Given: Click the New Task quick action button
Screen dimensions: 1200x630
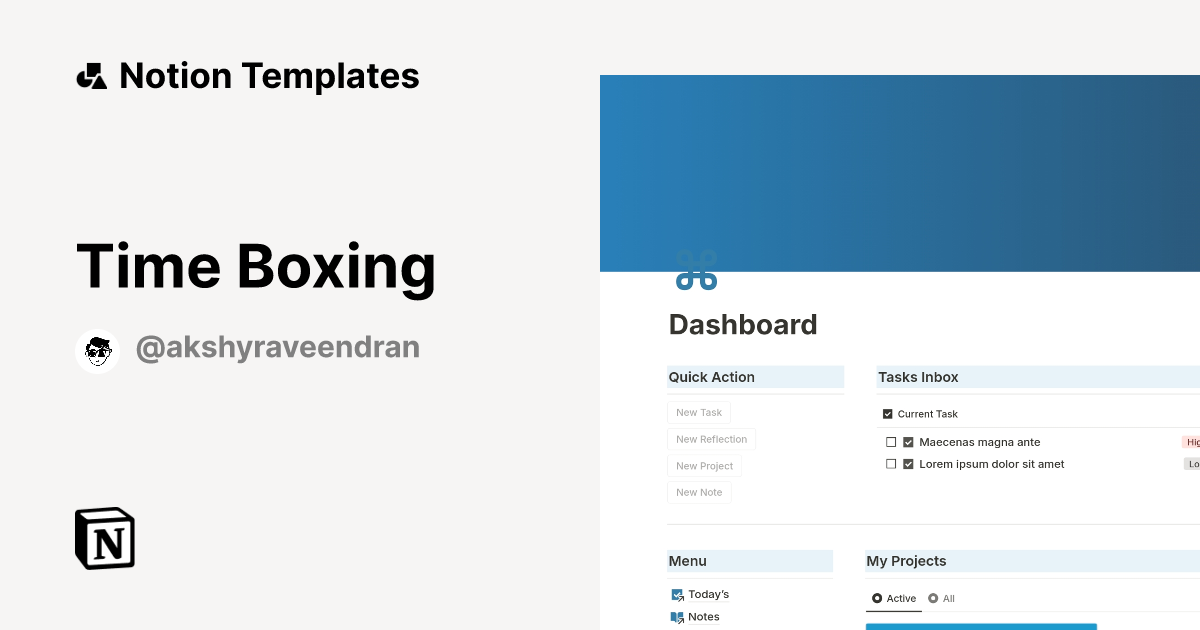Looking at the screenshot, I should pyautogui.click(x=699, y=412).
